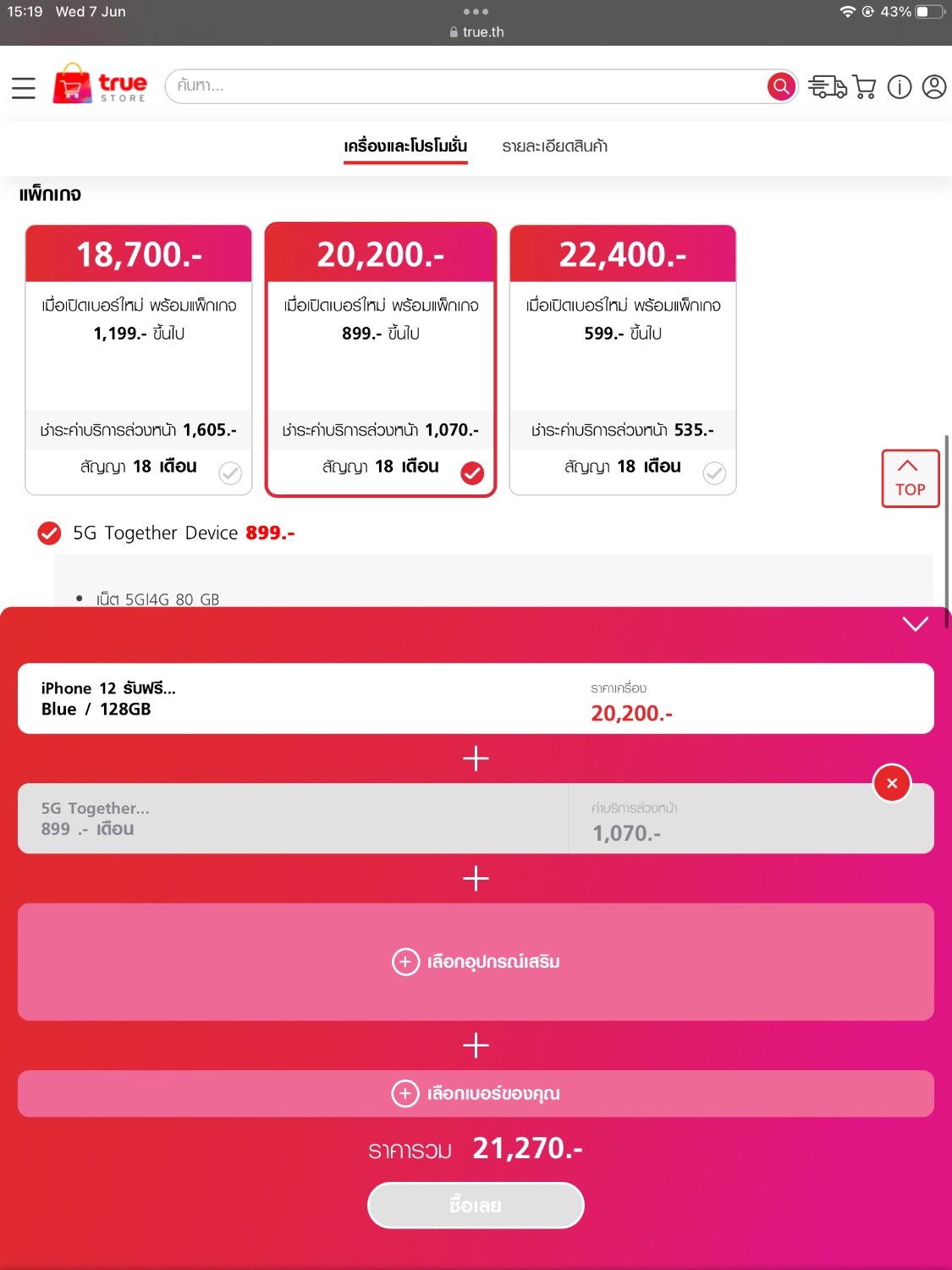Select the เครื่องและโปรโมชั่น tab
This screenshot has height=1270, width=952.
405,146
